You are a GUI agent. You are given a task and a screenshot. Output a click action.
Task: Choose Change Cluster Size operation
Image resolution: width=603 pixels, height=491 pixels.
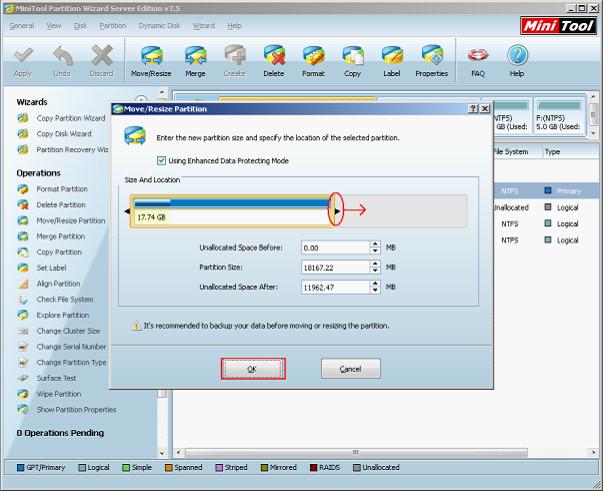click(x=58, y=331)
